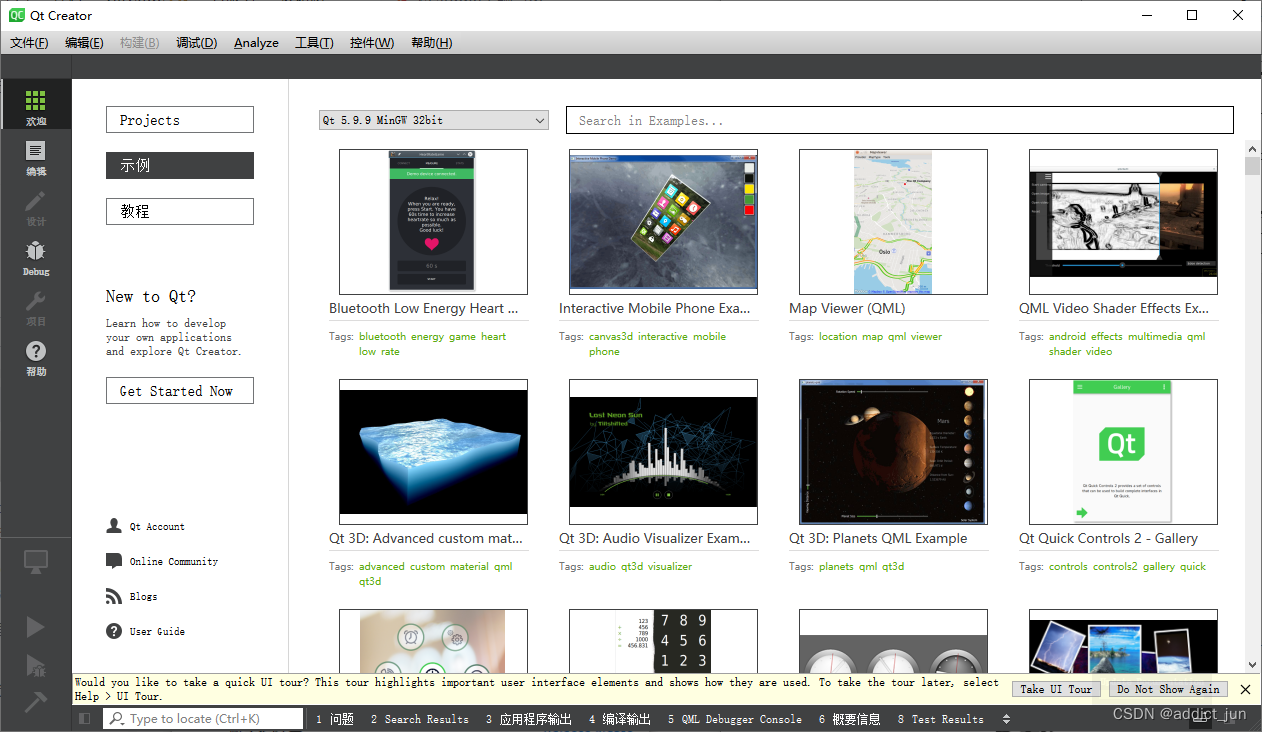
Task: Click the Projects button
Action: [x=180, y=120]
